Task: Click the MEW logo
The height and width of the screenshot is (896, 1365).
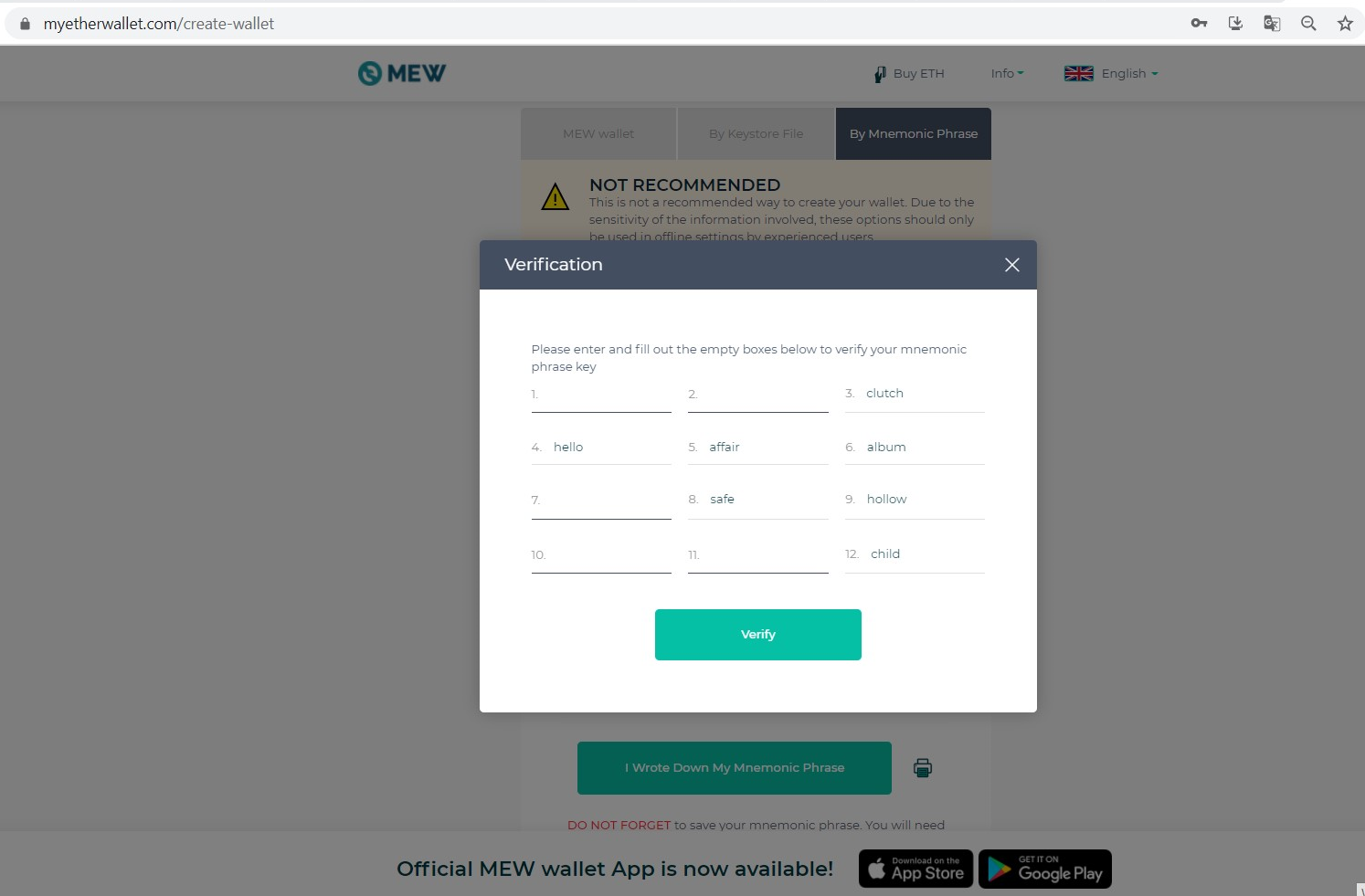Action: pos(402,73)
